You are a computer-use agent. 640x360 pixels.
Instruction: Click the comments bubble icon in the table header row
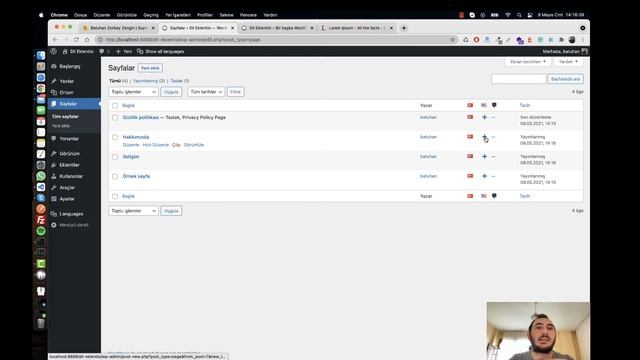[494, 105]
